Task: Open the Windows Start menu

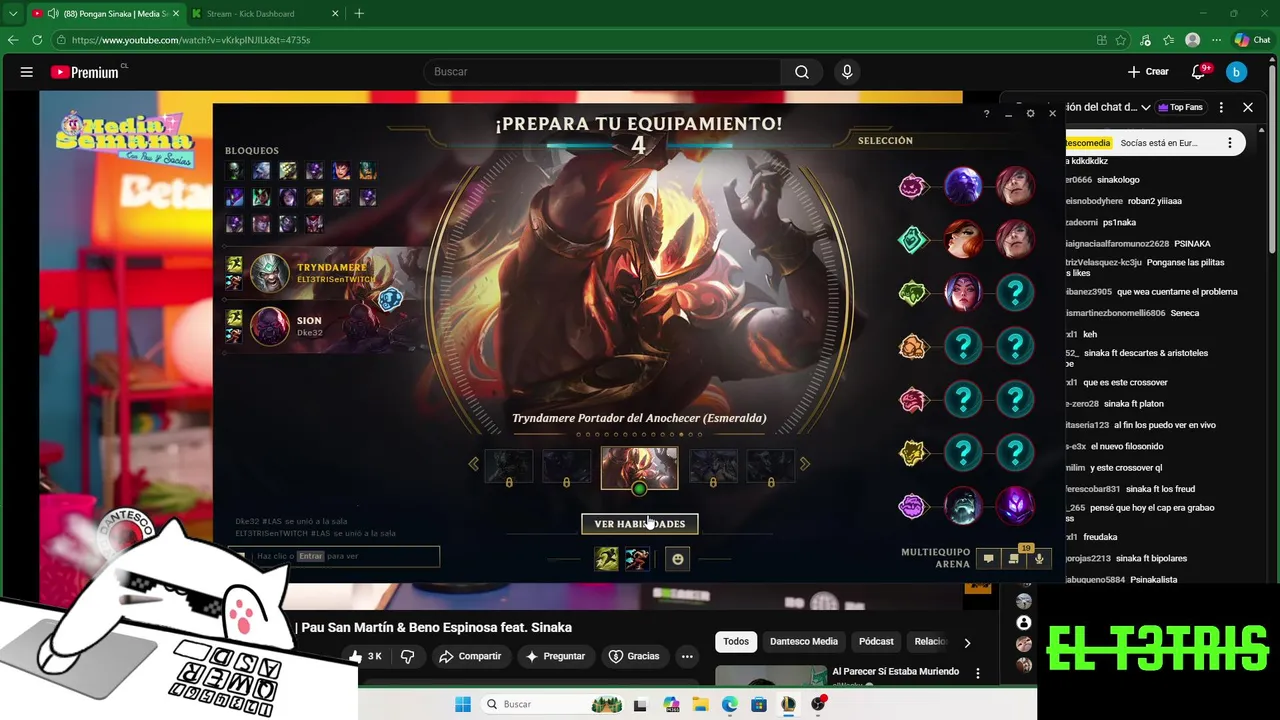Action: point(463,704)
